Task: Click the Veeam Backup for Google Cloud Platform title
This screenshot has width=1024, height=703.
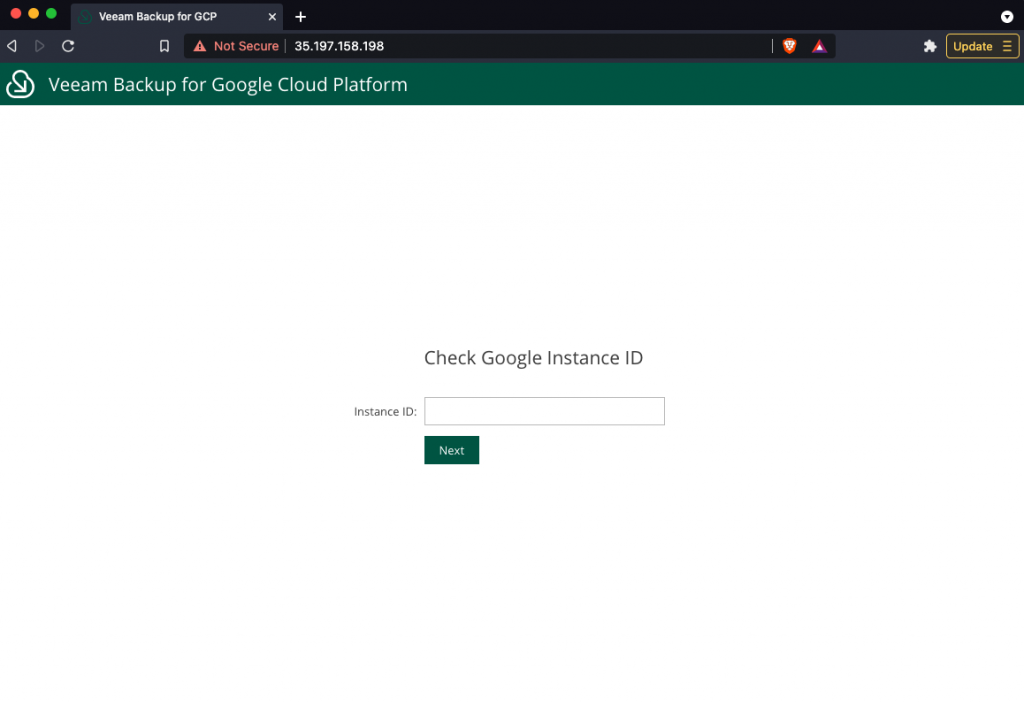Action: [x=228, y=84]
